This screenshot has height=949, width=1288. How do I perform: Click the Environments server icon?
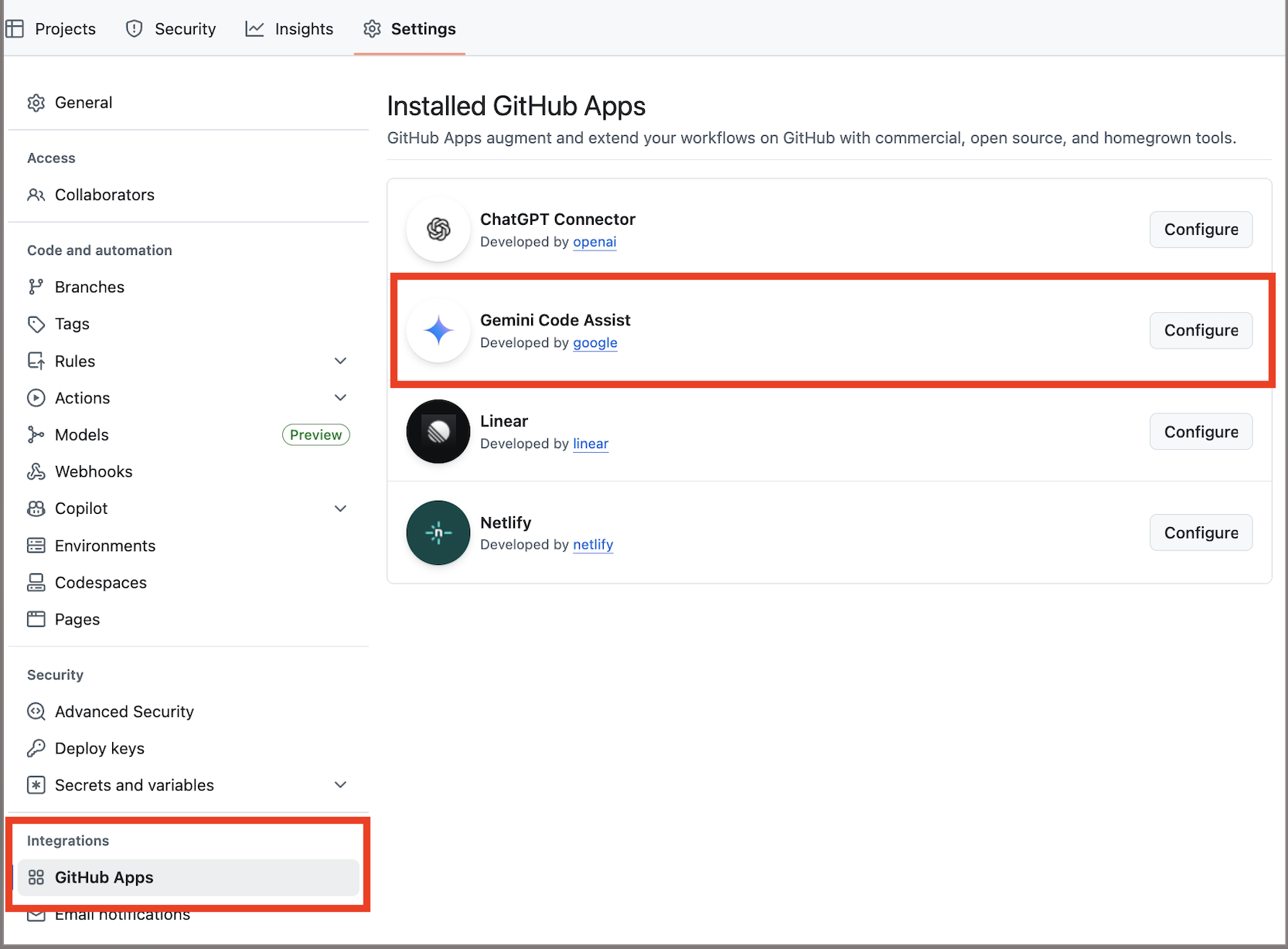coord(36,546)
